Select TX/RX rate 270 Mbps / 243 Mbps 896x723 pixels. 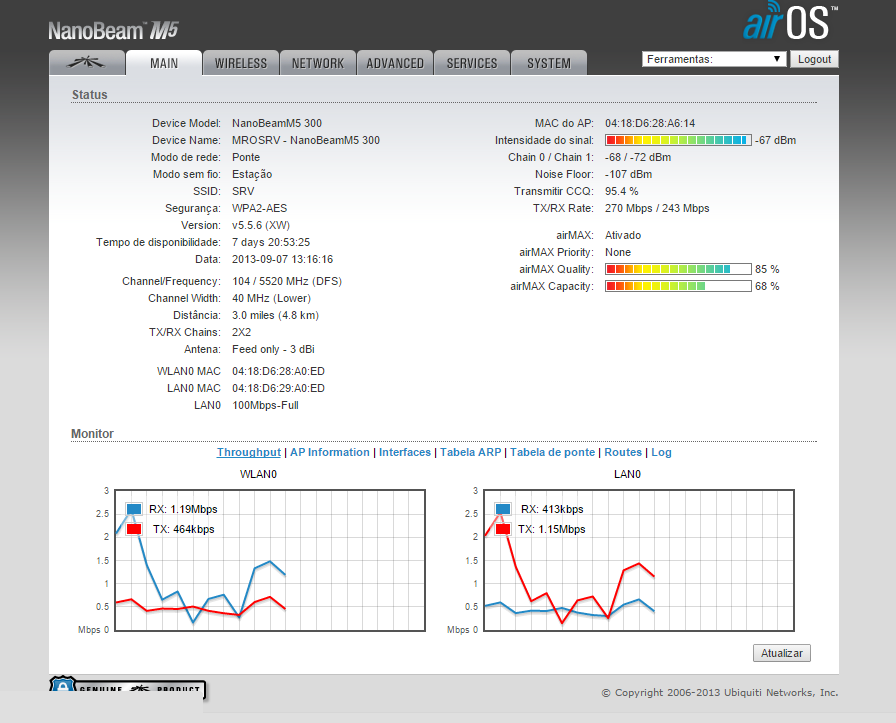point(657,209)
